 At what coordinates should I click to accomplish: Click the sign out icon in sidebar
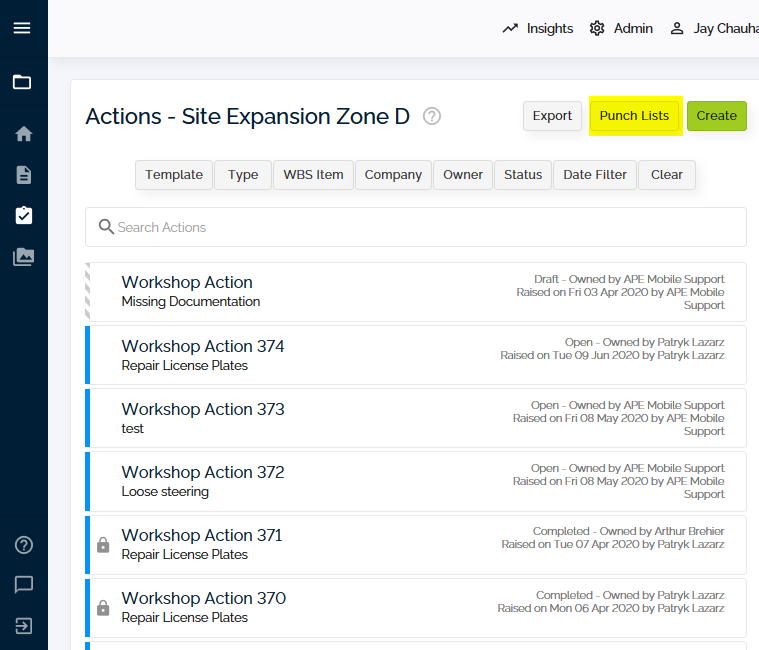click(x=24, y=626)
